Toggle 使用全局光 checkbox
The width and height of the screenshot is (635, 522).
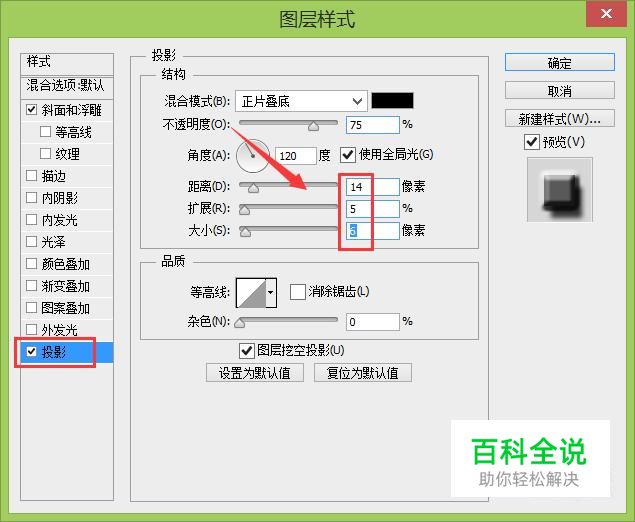(347, 155)
